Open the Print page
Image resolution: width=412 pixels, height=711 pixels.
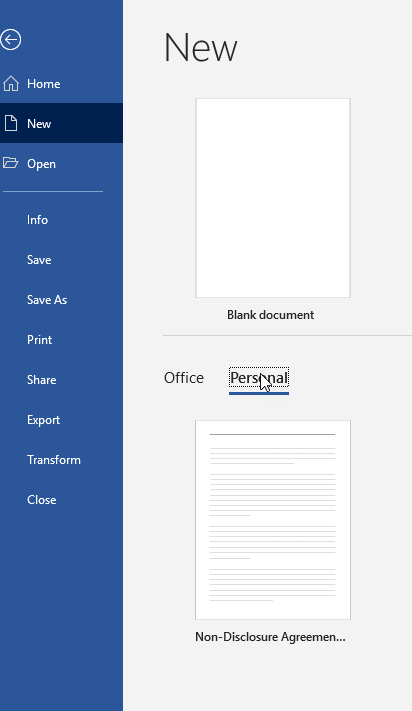pyautogui.click(x=61, y=340)
